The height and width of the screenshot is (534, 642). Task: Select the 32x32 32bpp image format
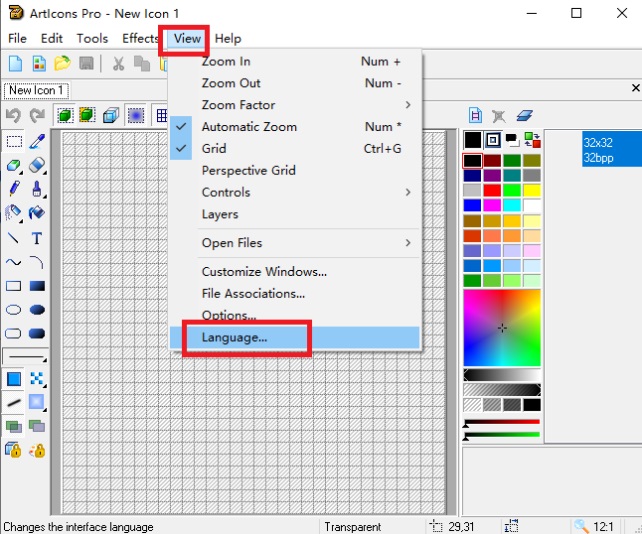pos(612,149)
